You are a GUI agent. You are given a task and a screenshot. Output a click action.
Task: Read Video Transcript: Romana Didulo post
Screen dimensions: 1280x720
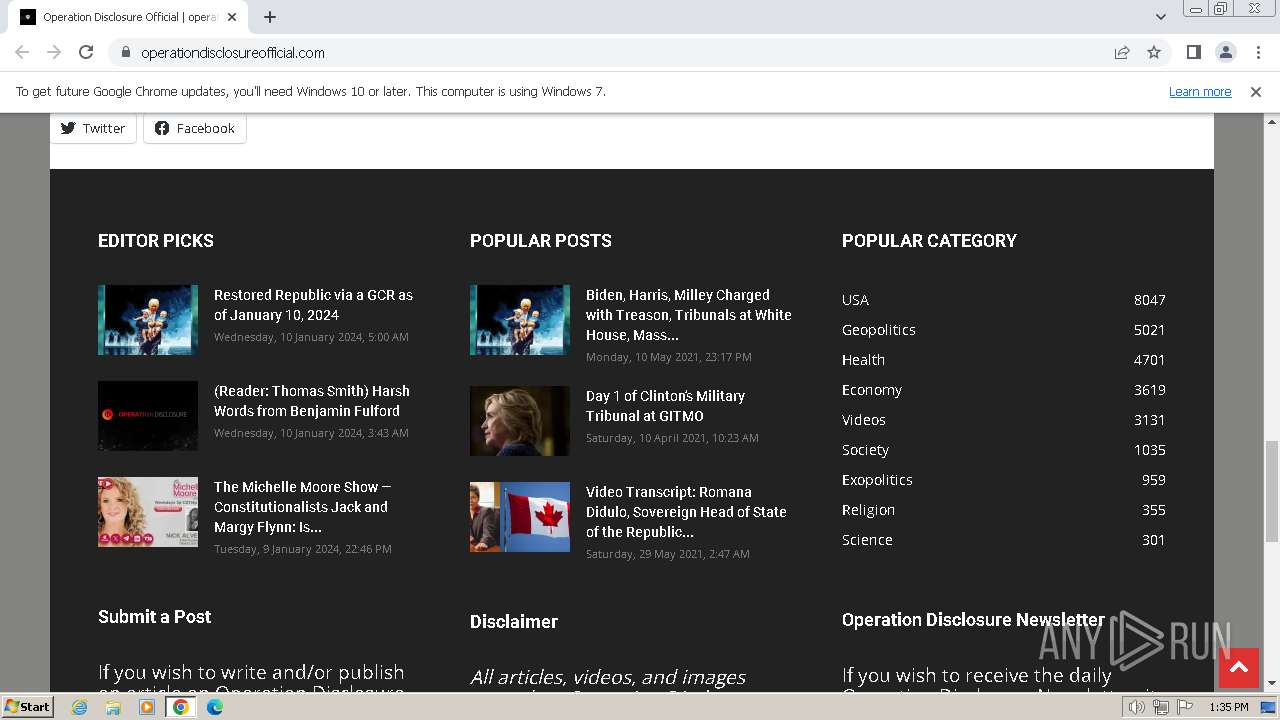(686, 512)
